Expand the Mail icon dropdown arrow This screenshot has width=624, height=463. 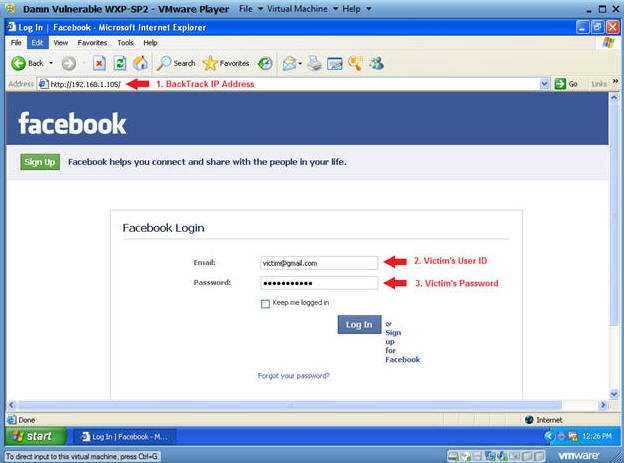(300, 63)
